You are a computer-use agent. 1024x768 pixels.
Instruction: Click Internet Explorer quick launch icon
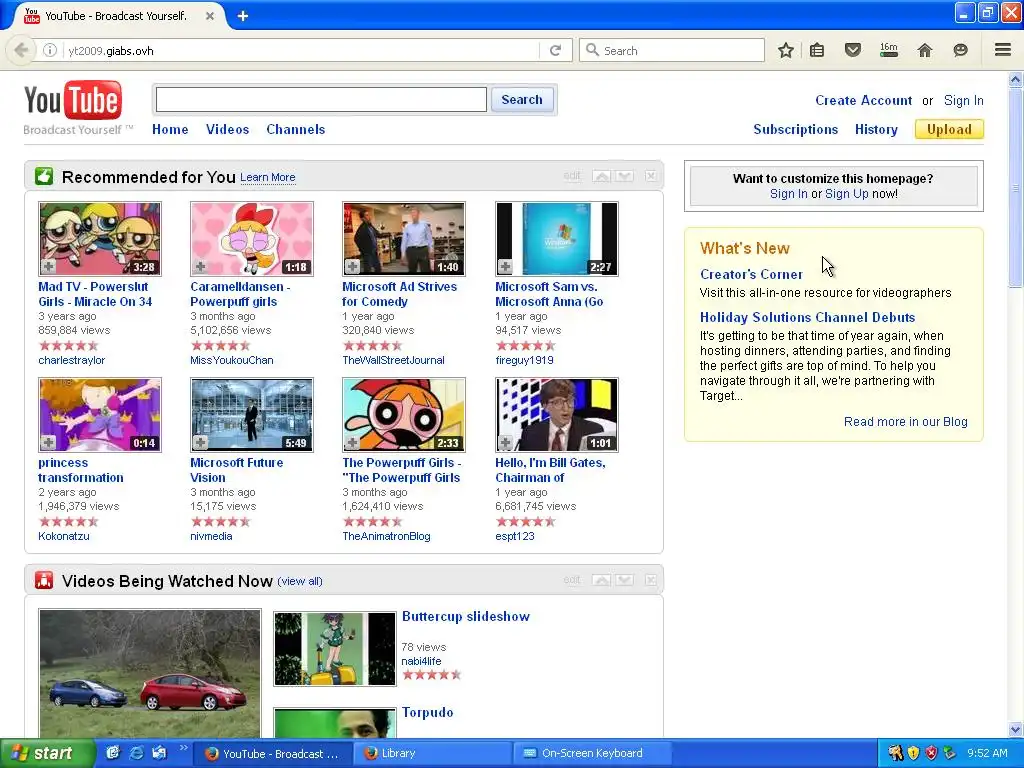coord(136,753)
